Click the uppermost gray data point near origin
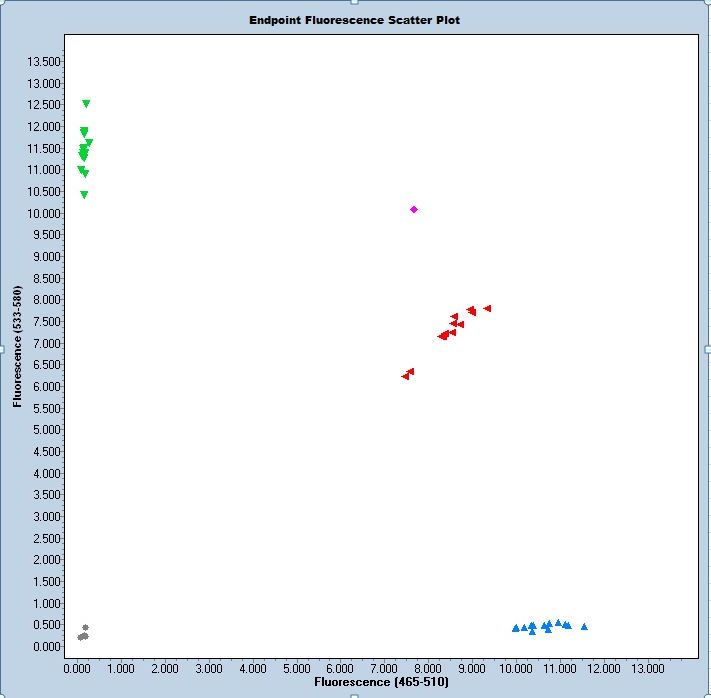711x698 pixels. [x=86, y=627]
